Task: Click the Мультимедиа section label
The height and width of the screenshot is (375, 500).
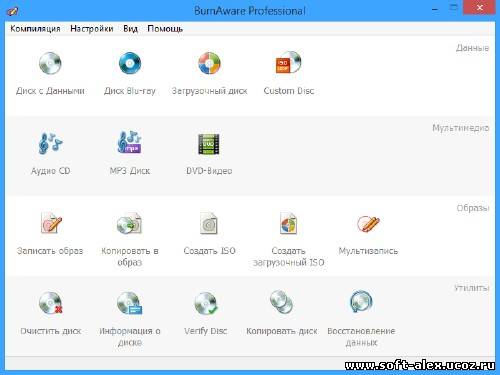Action: [x=461, y=128]
